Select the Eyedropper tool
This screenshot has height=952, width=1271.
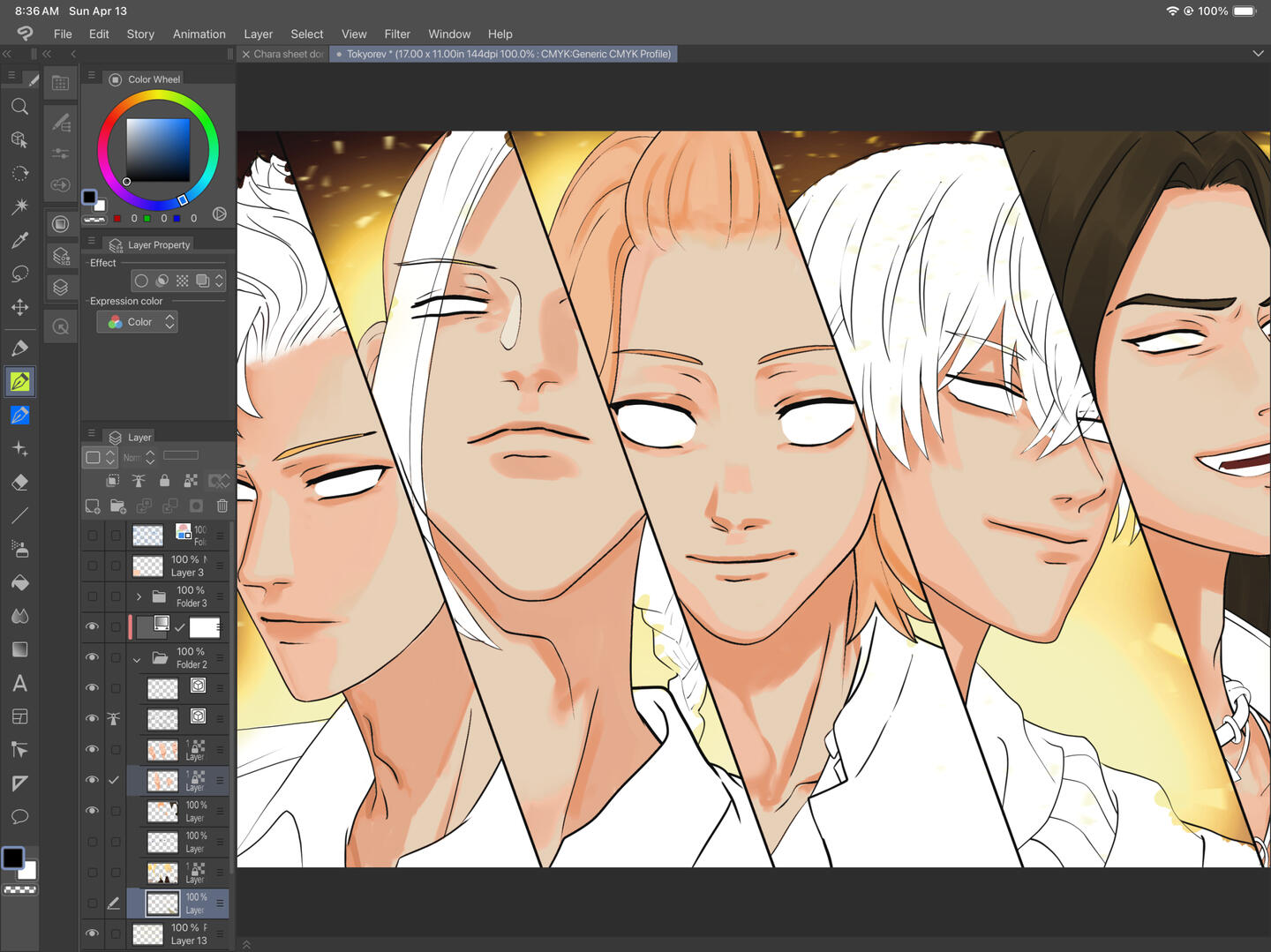(19, 240)
